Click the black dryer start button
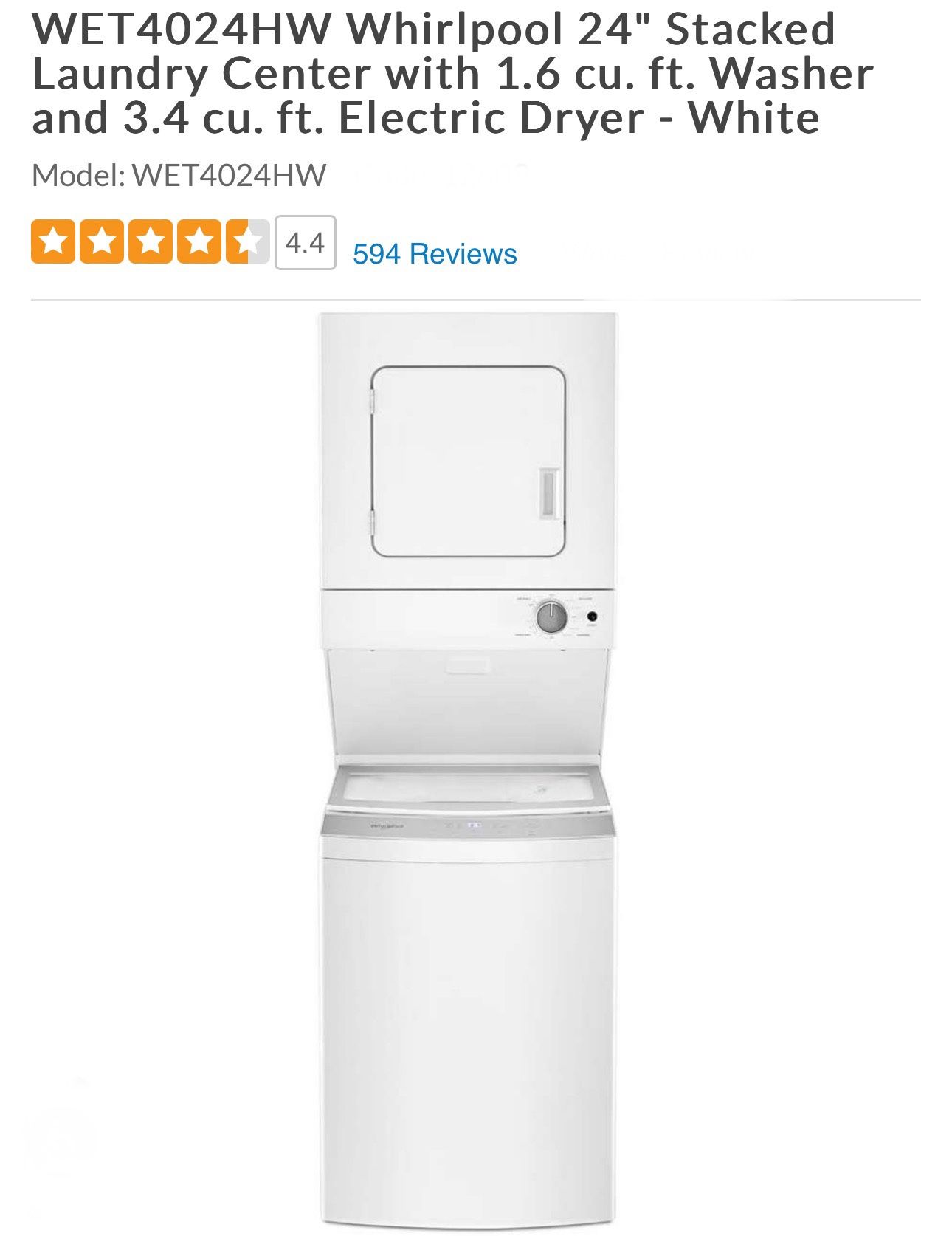The image size is (952, 1236). click(x=592, y=617)
